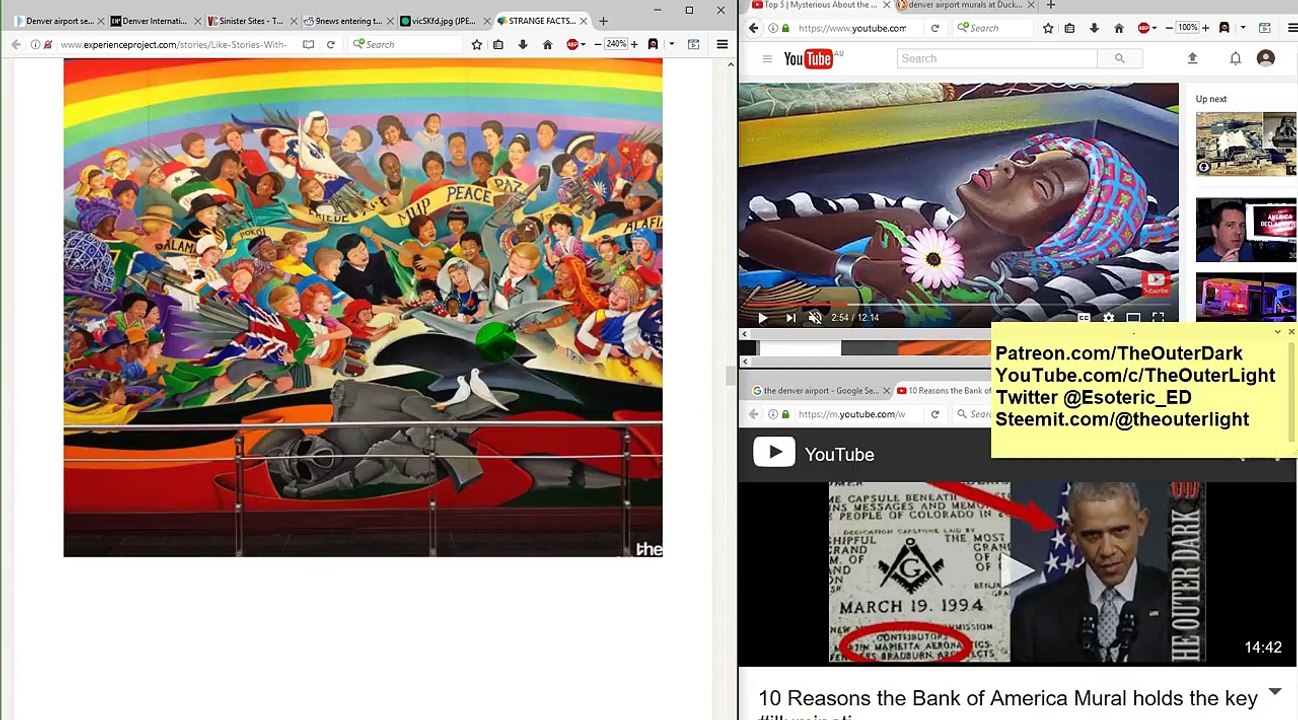Bookmark the YouTube page with the star icon
1298x720 pixels.
1048,28
